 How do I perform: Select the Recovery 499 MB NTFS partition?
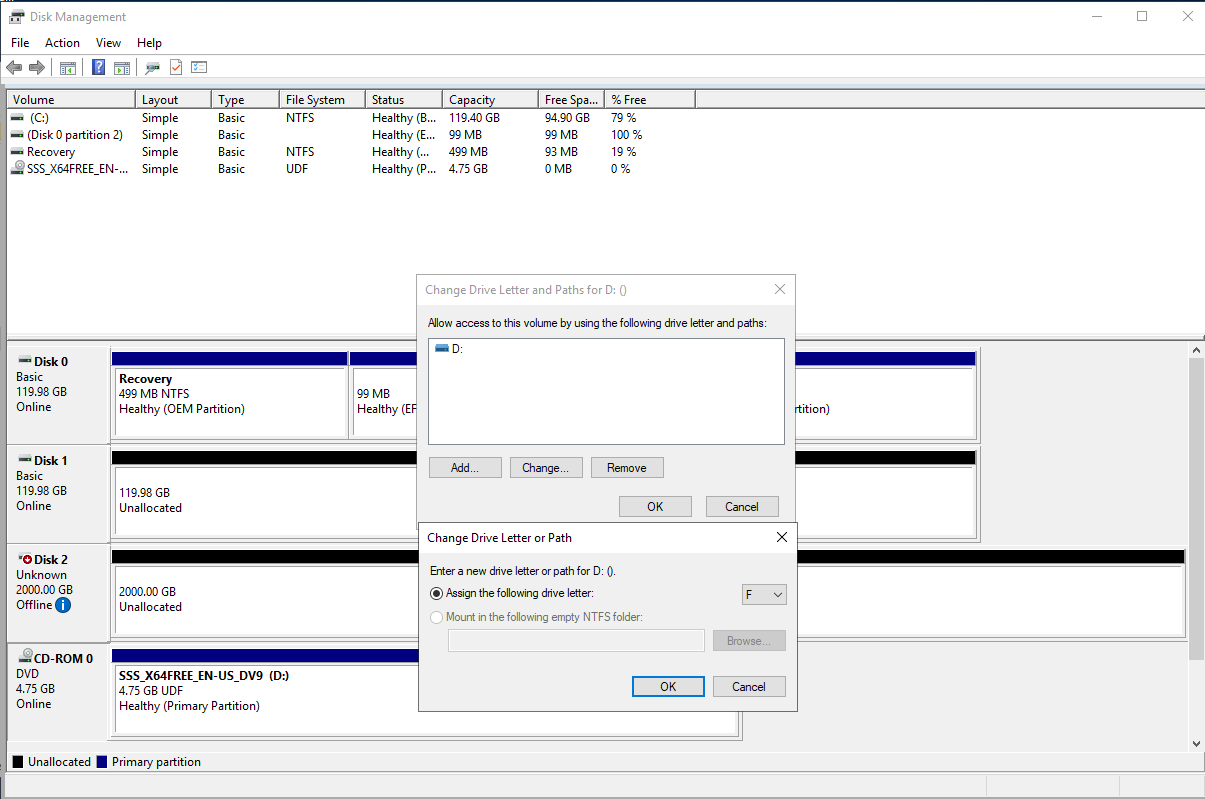click(230, 400)
